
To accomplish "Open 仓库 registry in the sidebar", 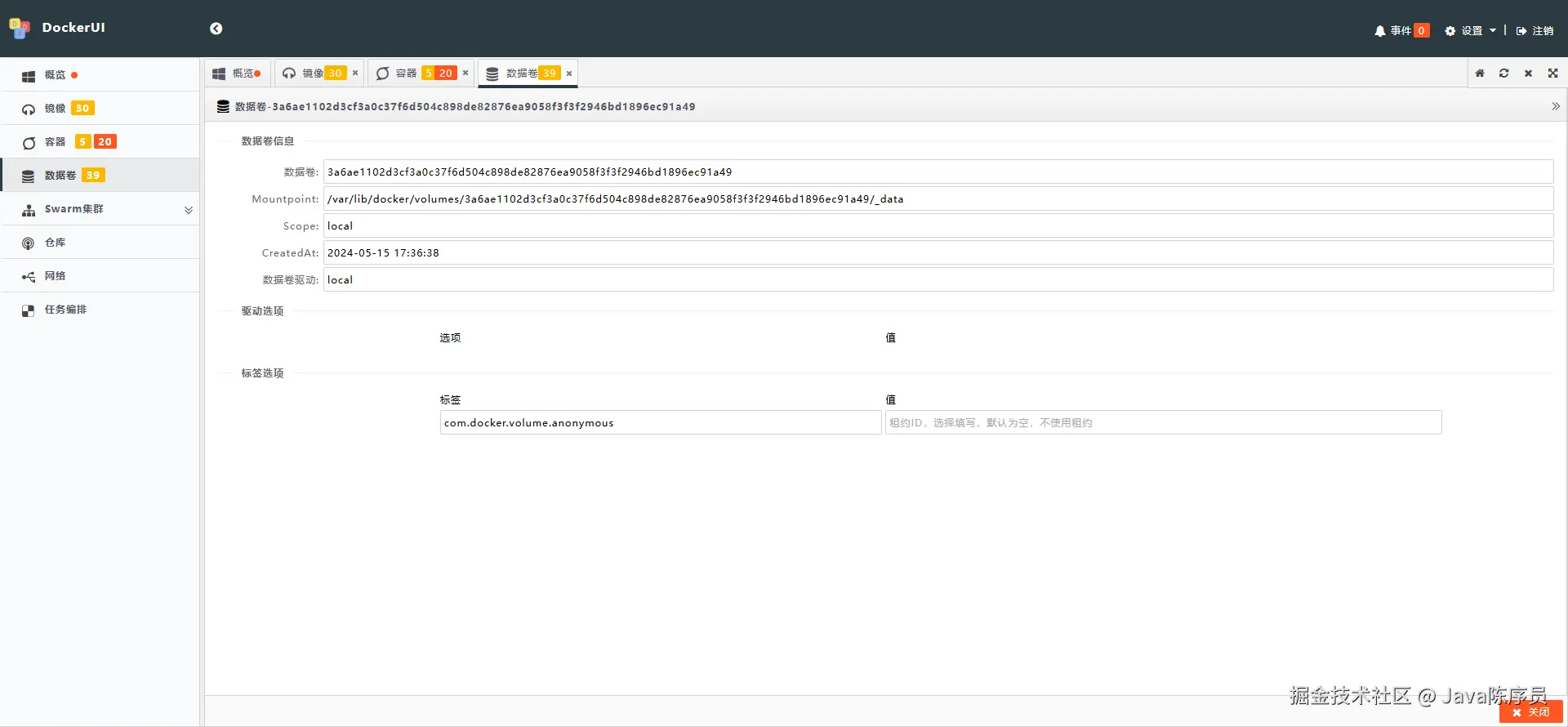I will pos(100,243).
